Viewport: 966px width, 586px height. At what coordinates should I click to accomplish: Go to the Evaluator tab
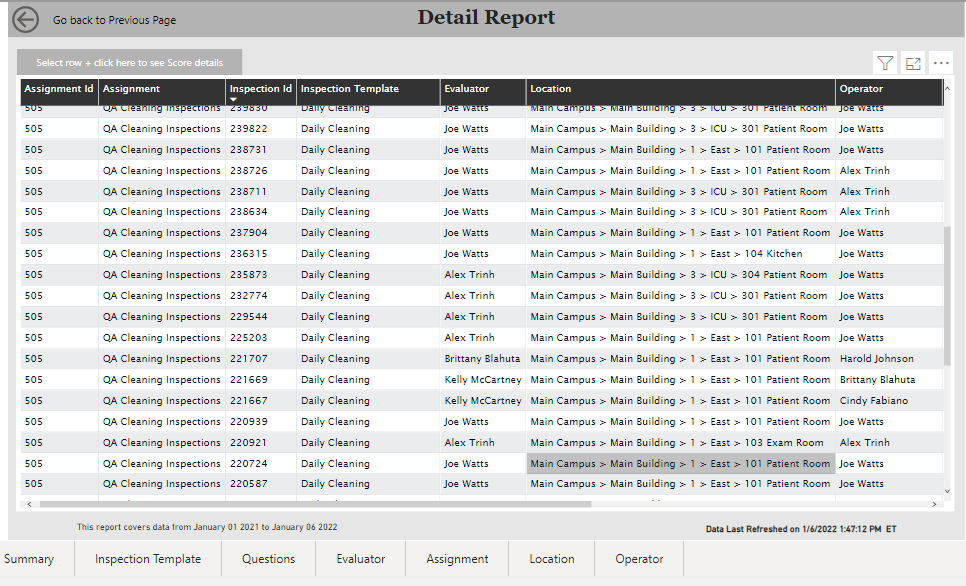tap(360, 559)
